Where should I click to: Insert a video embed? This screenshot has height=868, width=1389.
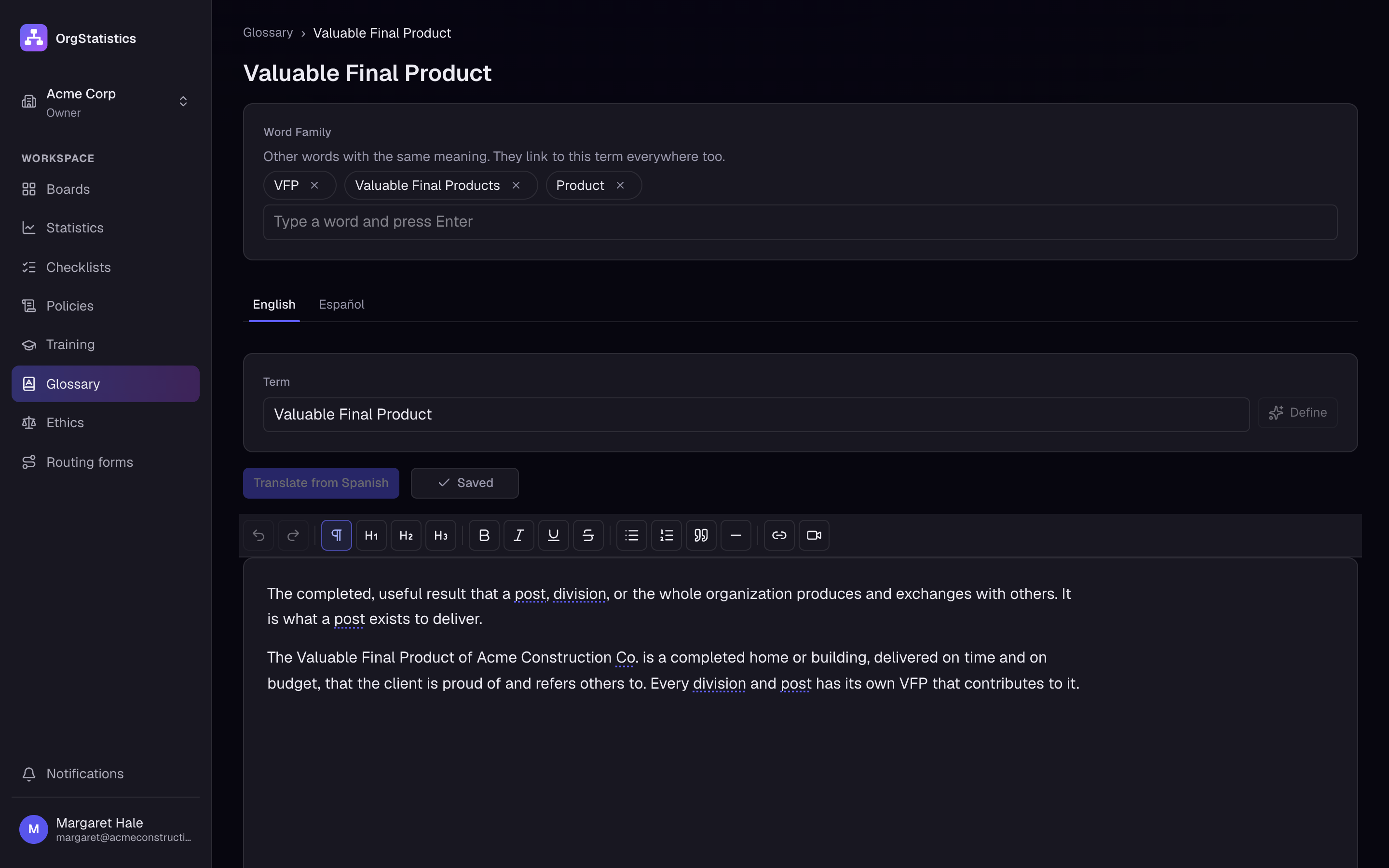click(x=814, y=535)
